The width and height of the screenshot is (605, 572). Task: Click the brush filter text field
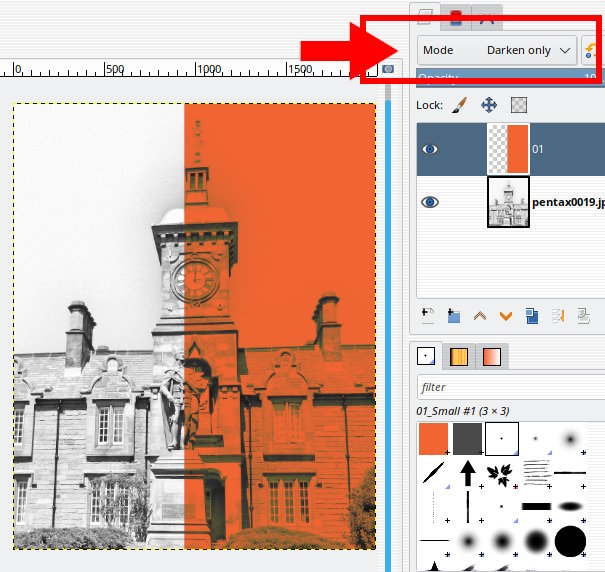[x=510, y=387]
